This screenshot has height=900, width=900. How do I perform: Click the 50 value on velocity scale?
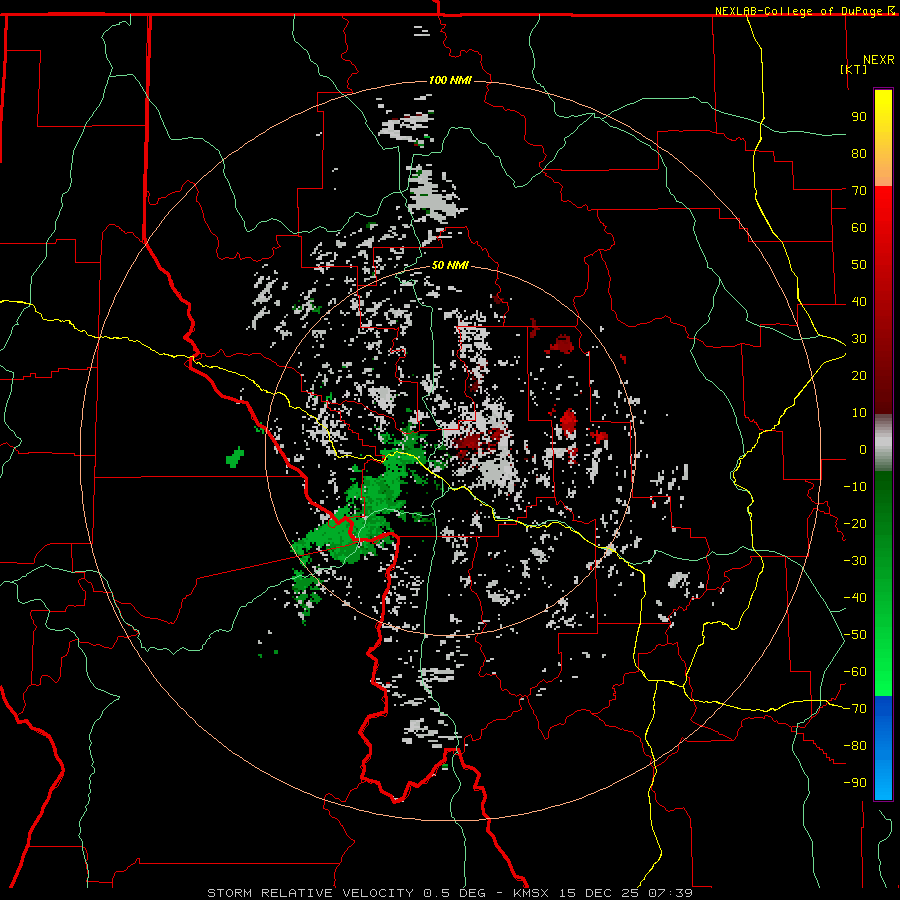[859, 265]
